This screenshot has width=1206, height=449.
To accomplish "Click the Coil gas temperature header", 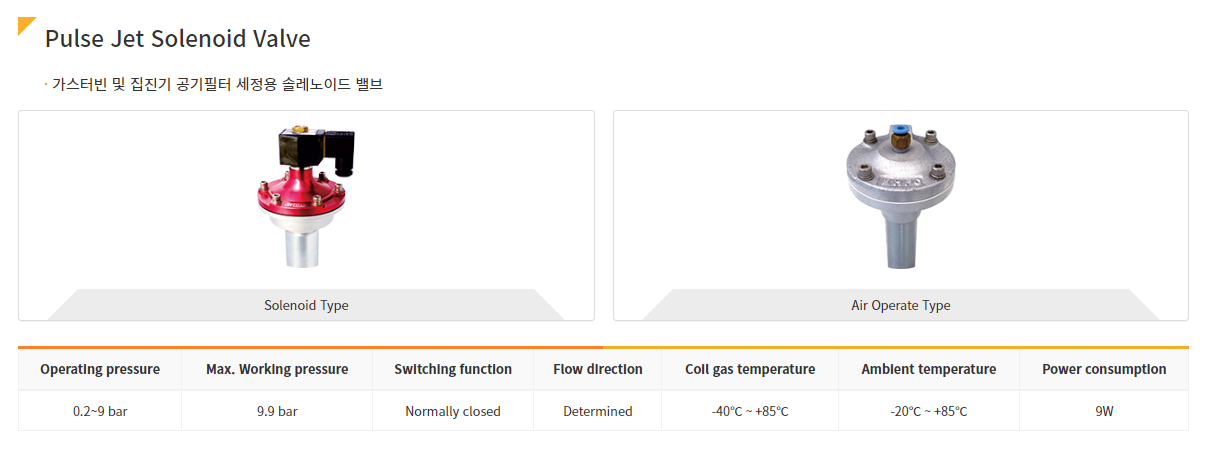I will [750, 369].
